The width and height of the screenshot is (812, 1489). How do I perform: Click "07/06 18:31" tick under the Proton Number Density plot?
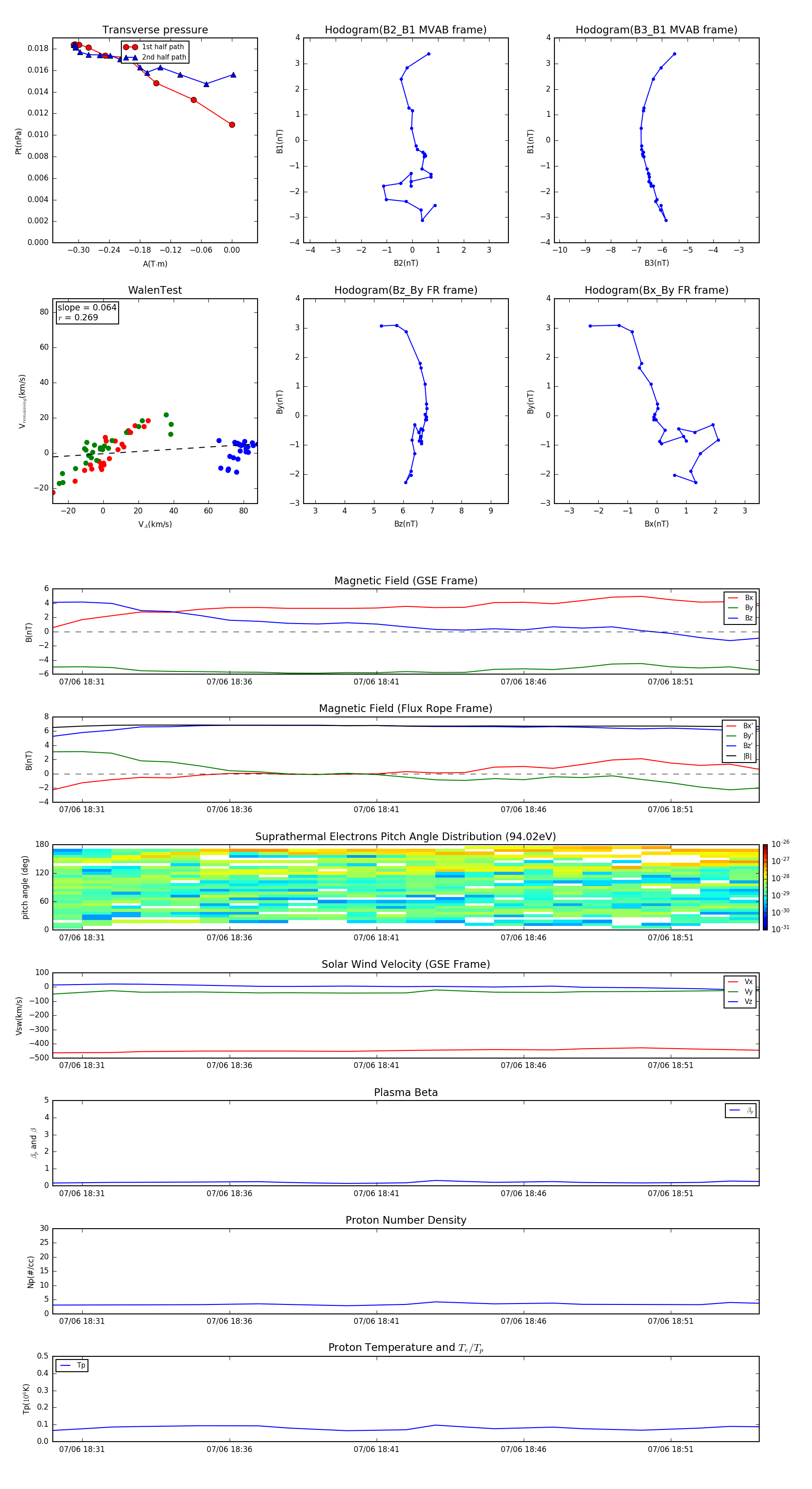[x=82, y=1321]
